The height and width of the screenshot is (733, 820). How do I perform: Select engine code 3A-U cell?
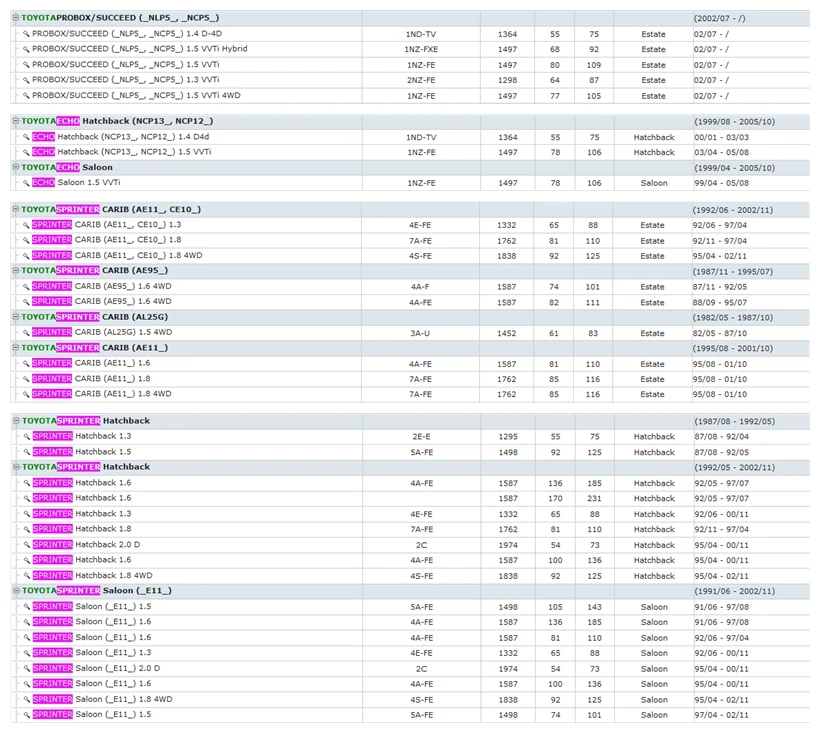point(420,333)
